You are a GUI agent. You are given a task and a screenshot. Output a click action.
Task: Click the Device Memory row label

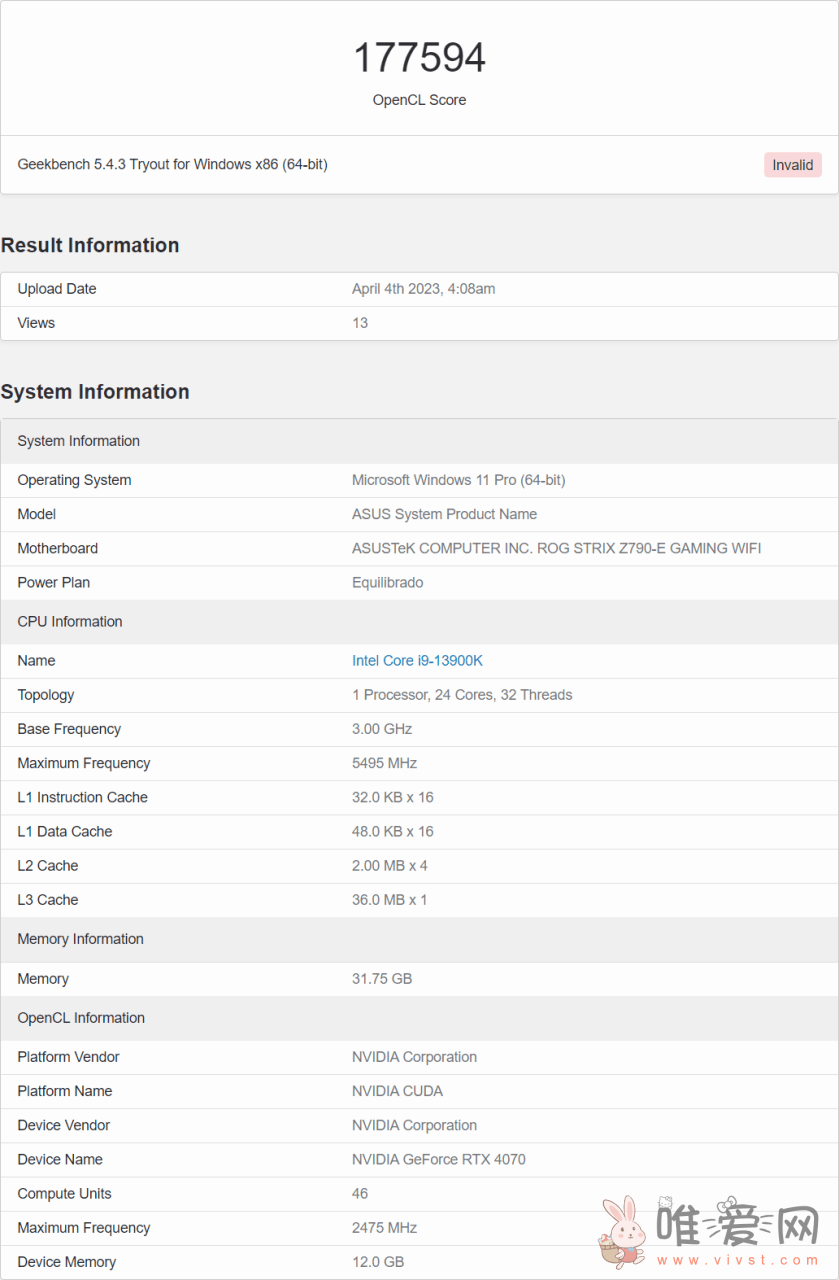pyautogui.click(x=67, y=1262)
